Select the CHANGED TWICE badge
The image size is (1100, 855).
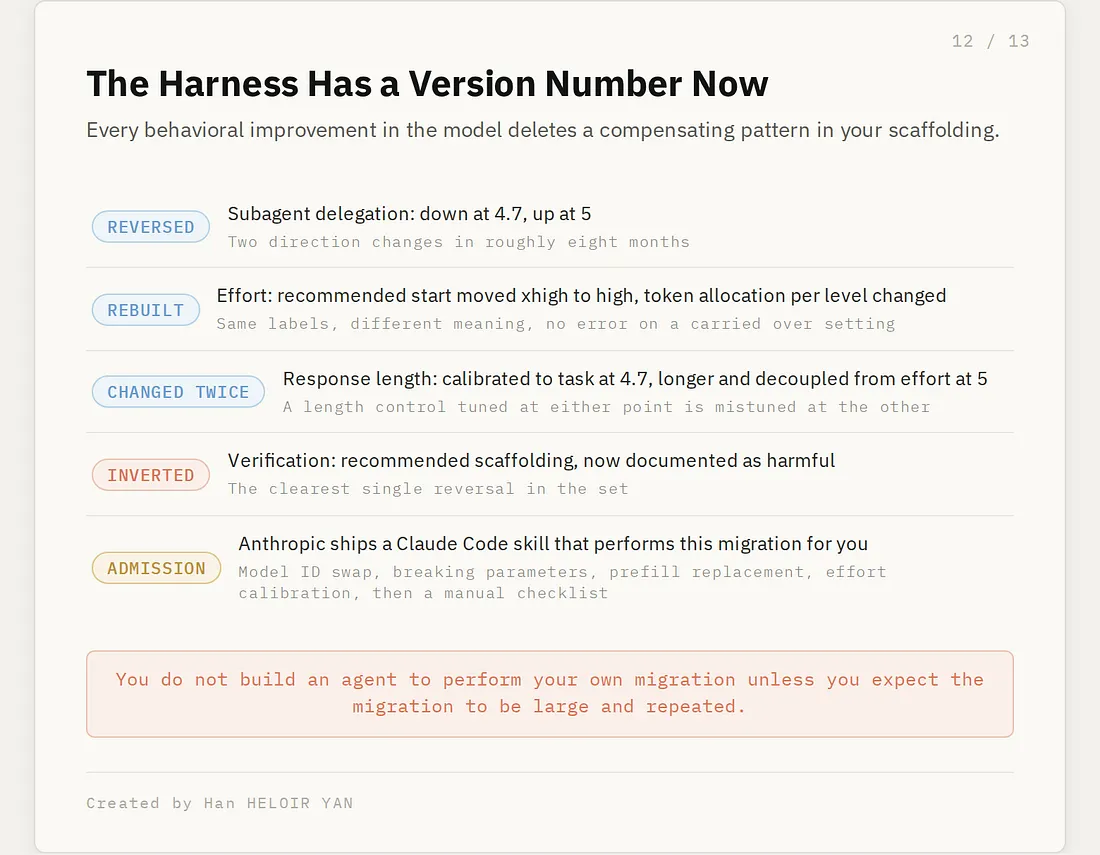(178, 391)
